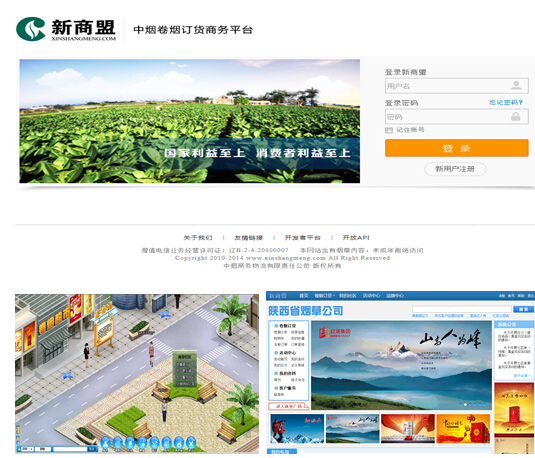Viewport: 535px width, 458px height.
Task: Open the 忘记密码? link
Action: [x=506, y=102]
